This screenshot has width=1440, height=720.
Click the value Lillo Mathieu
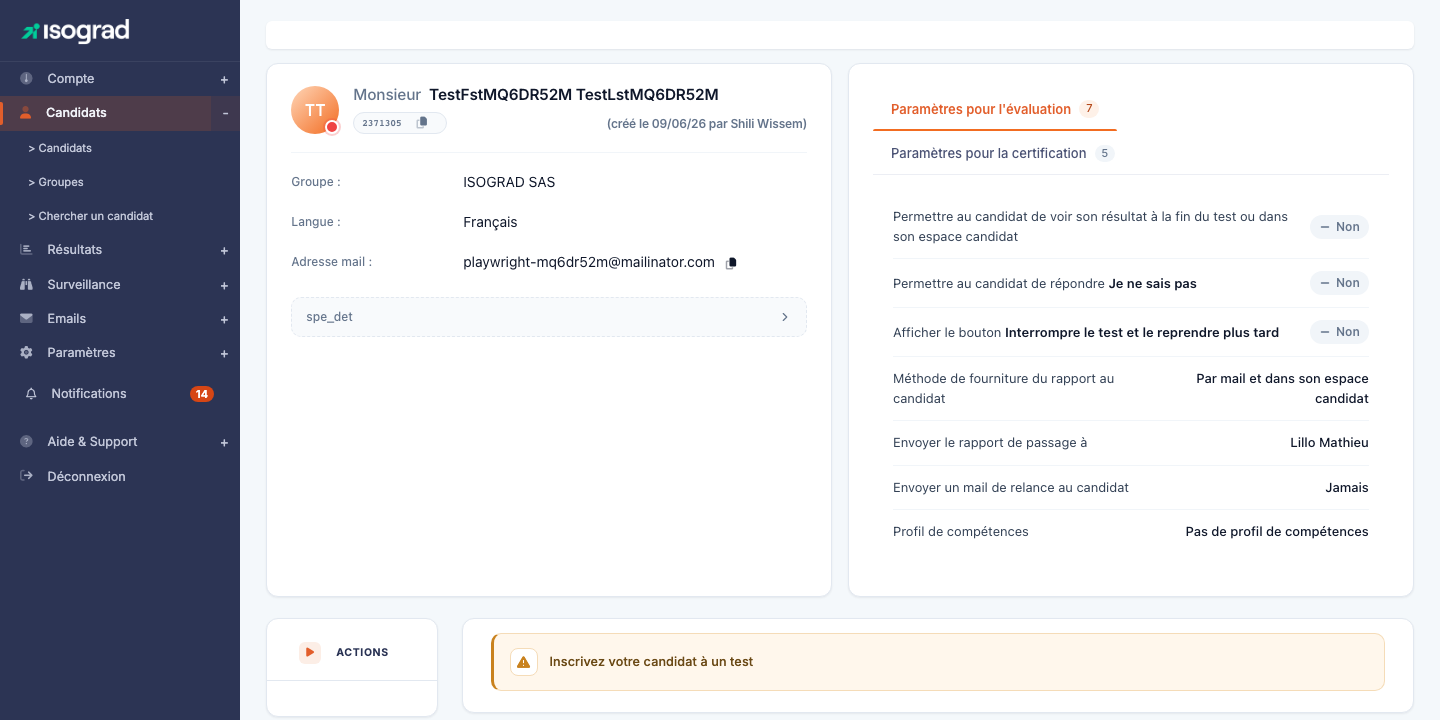[x=1329, y=443]
